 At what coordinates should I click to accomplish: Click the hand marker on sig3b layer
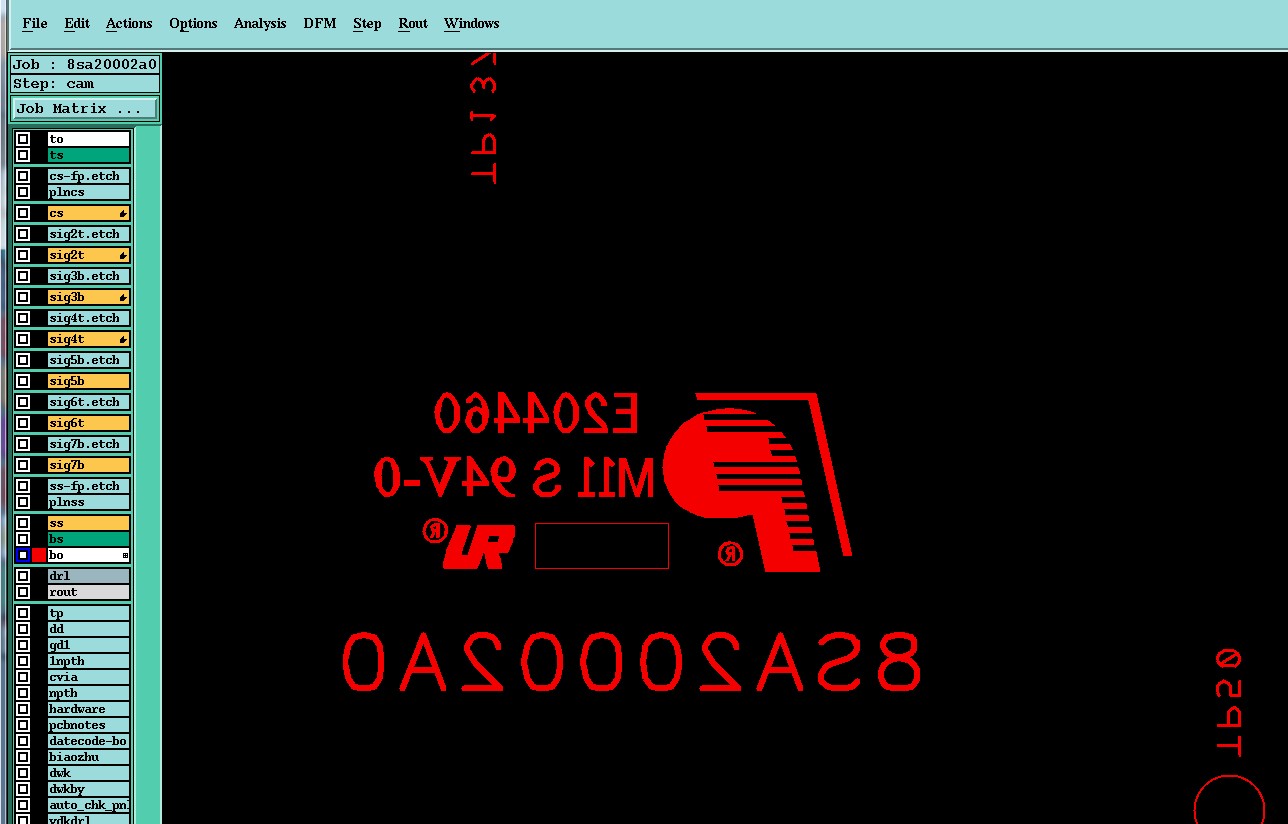click(x=123, y=297)
